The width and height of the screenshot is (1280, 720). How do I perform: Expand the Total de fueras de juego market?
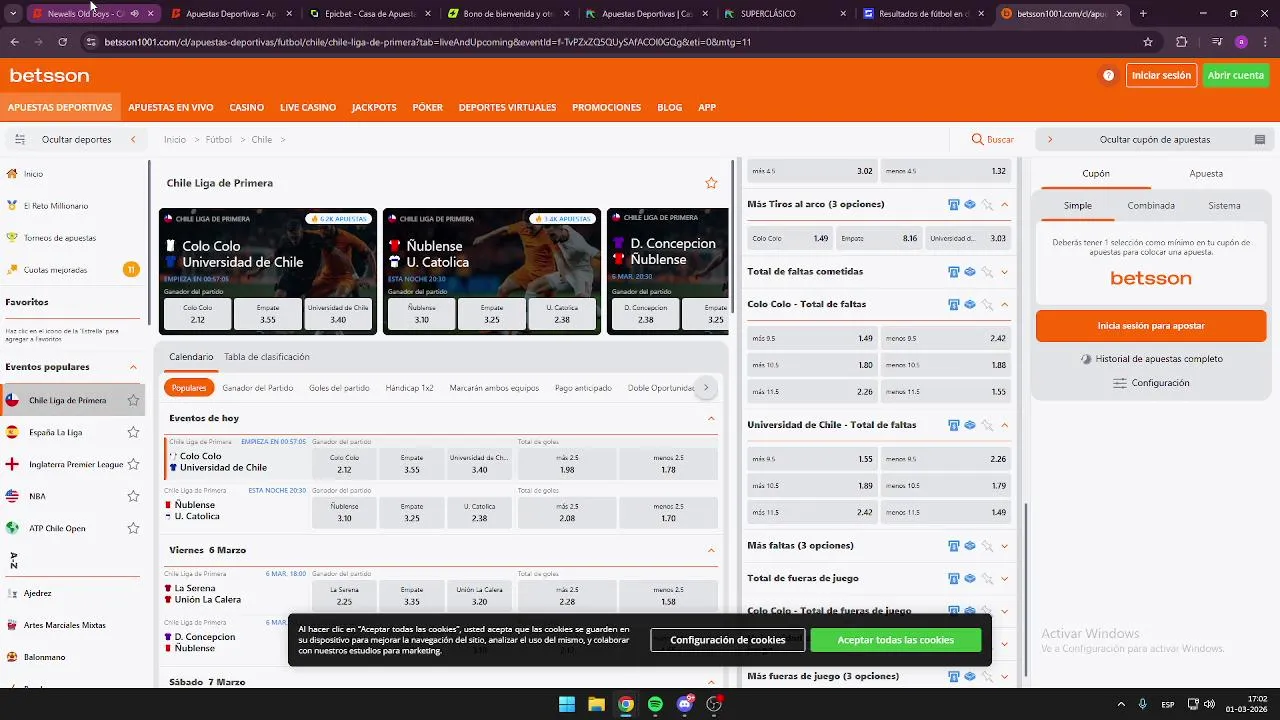click(x=1005, y=578)
